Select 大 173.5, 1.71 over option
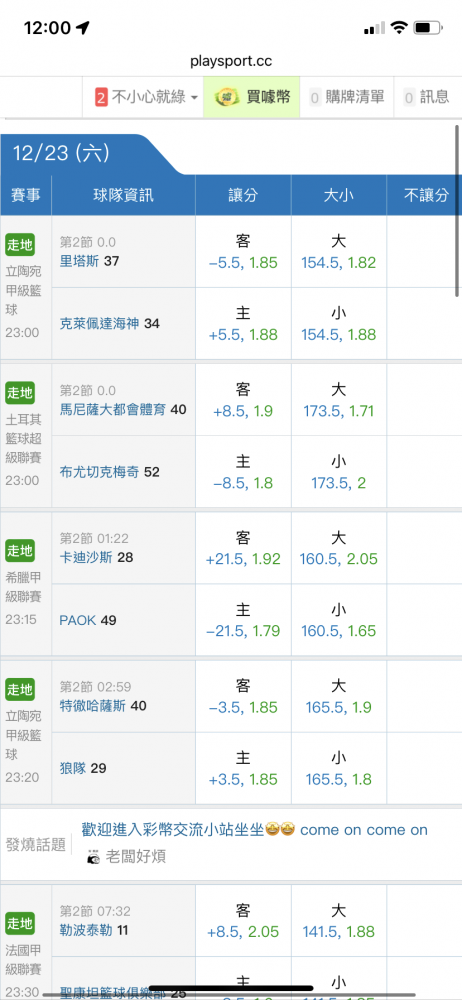The height and width of the screenshot is (1000, 462). 338,400
